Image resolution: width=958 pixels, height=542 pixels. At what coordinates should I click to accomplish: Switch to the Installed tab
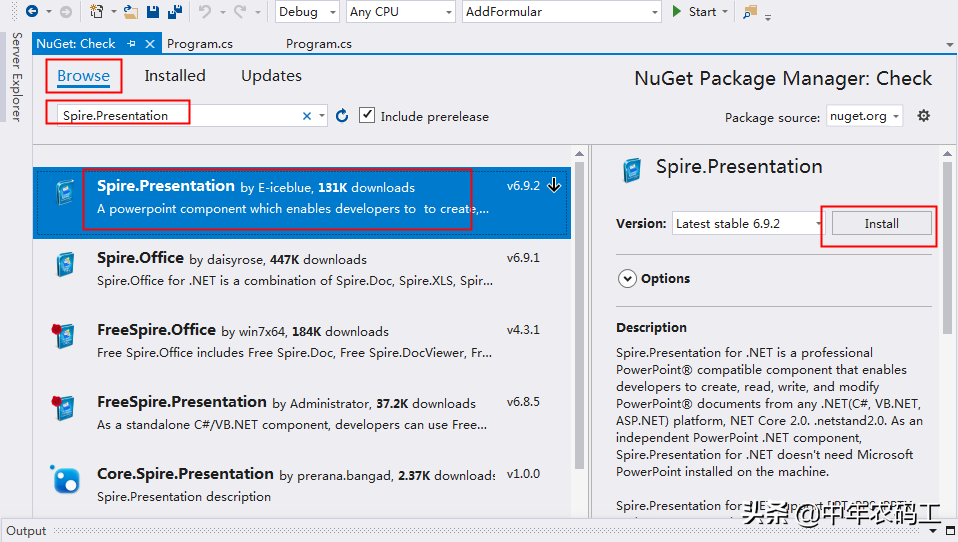(x=175, y=76)
